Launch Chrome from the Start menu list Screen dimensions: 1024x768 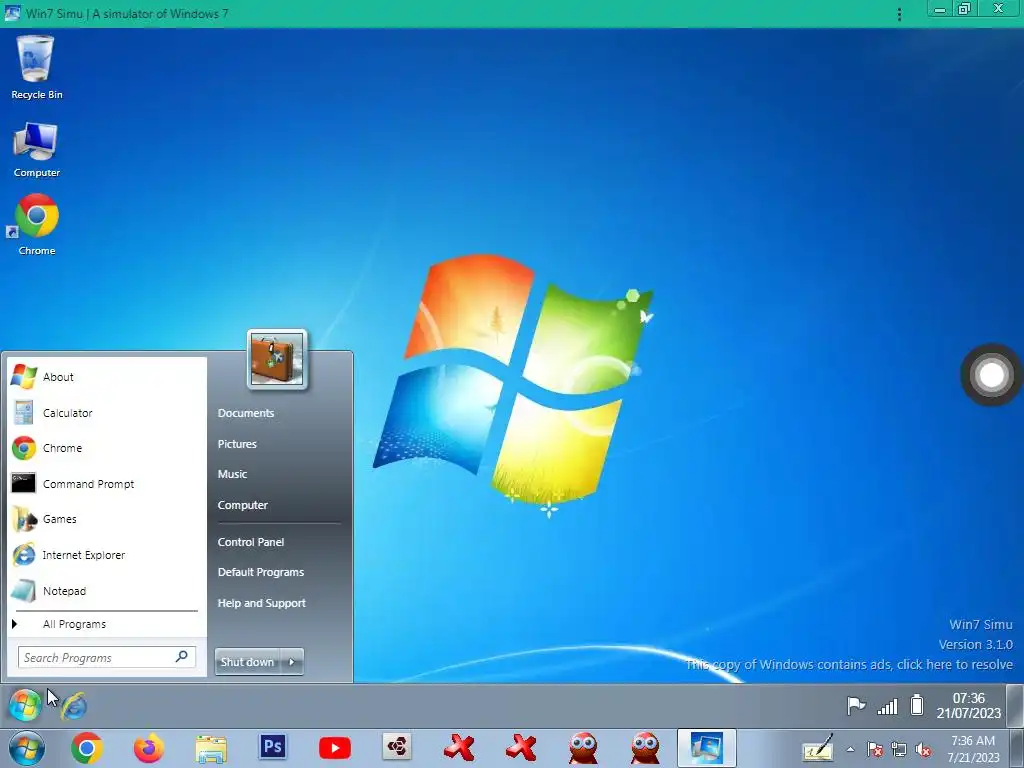(104, 448)
